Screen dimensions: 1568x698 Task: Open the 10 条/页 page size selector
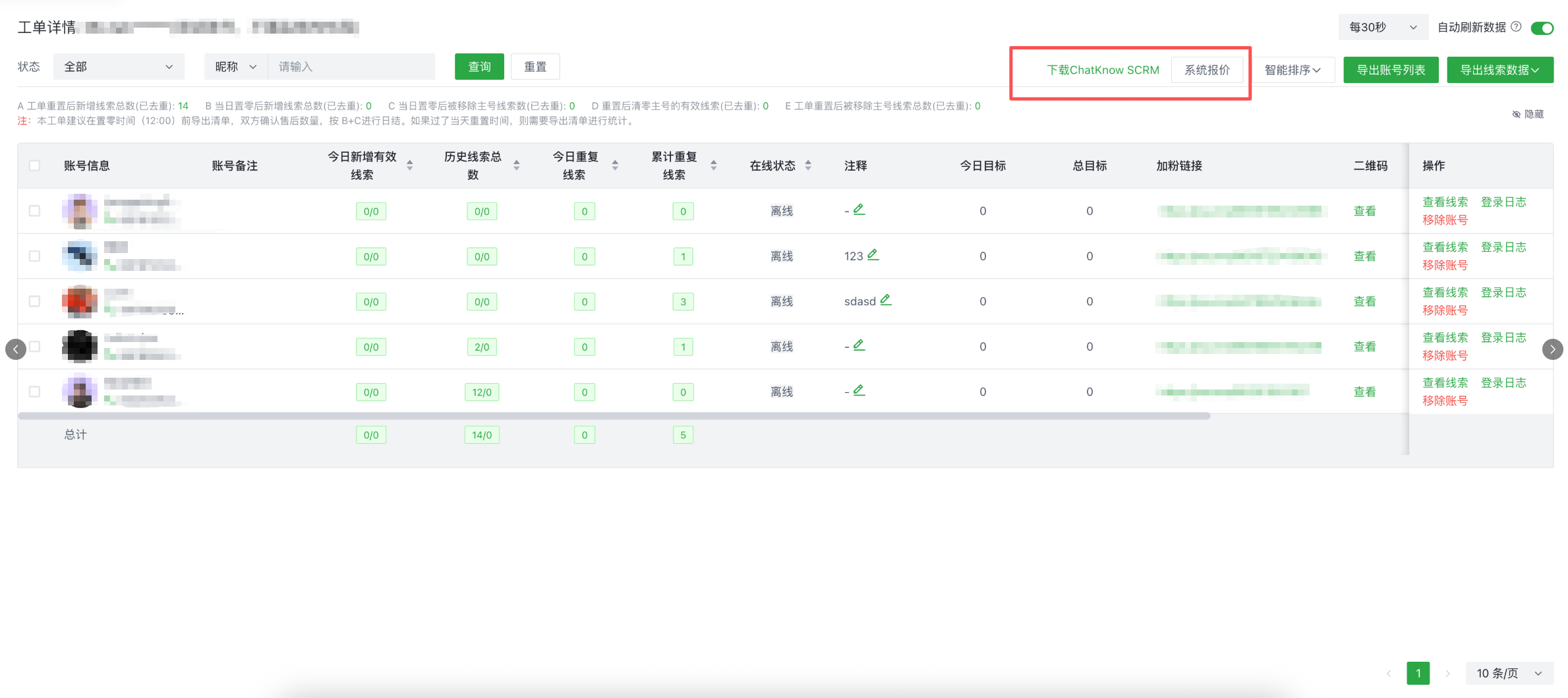pos(1509,673)
